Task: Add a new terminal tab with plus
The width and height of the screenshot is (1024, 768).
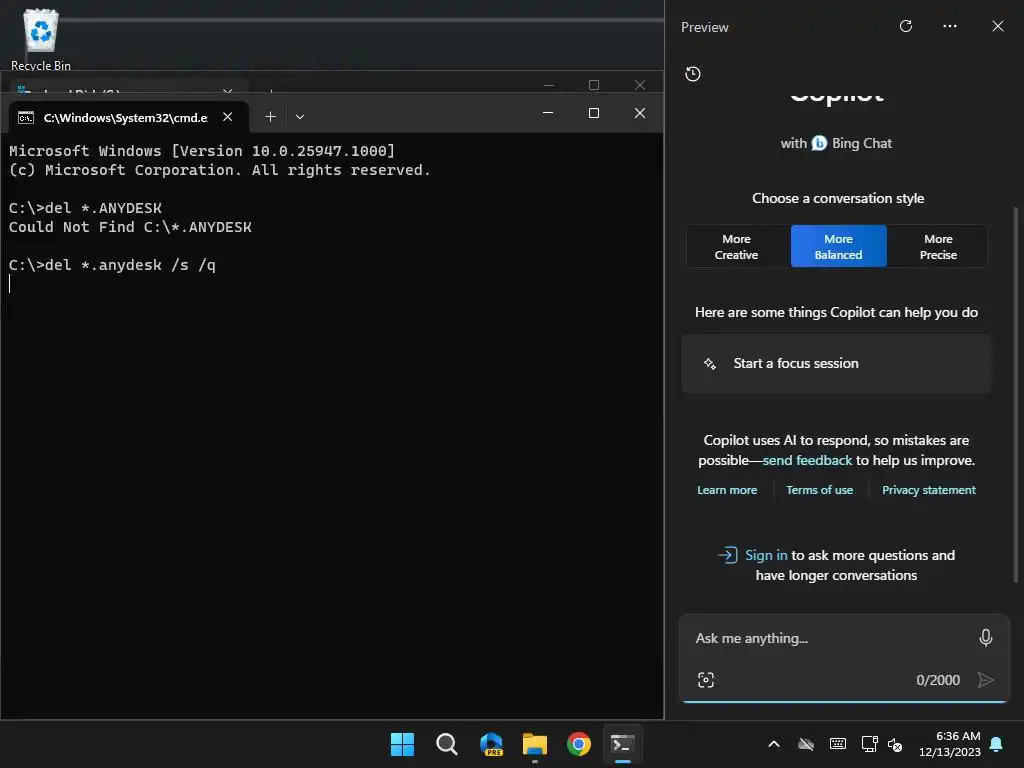Action: tap(270, 117)
